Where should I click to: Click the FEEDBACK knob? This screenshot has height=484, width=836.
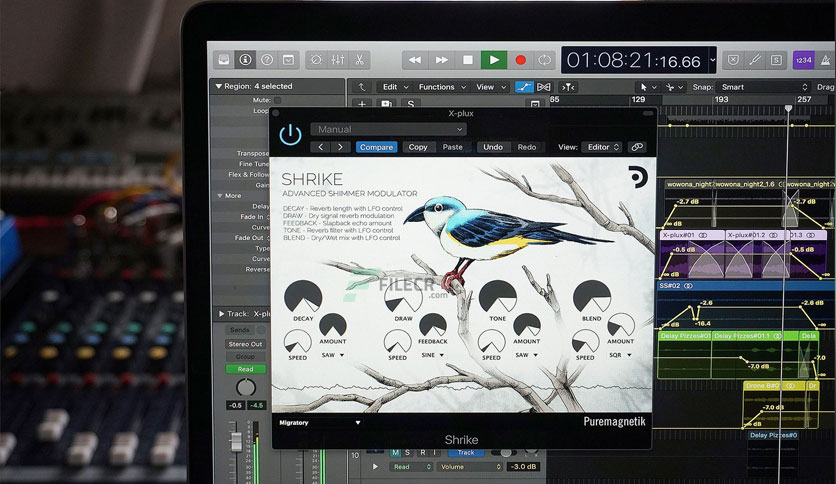pyautogui.click(x=432, y=325)
